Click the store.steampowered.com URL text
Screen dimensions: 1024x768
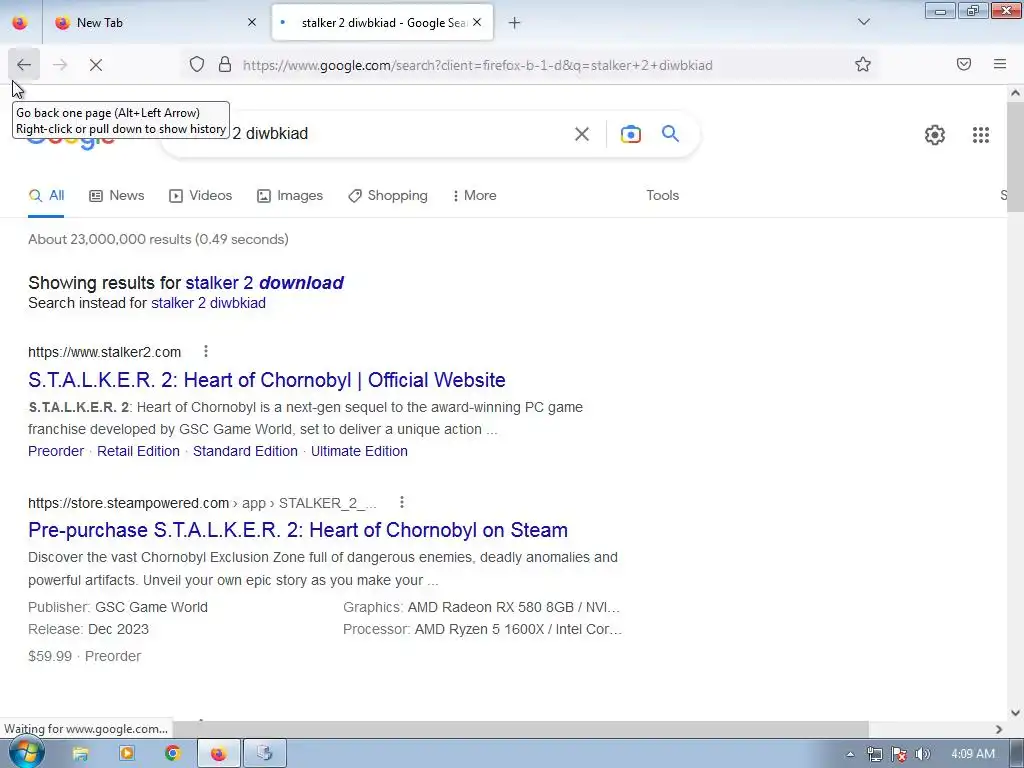point(128,503)
